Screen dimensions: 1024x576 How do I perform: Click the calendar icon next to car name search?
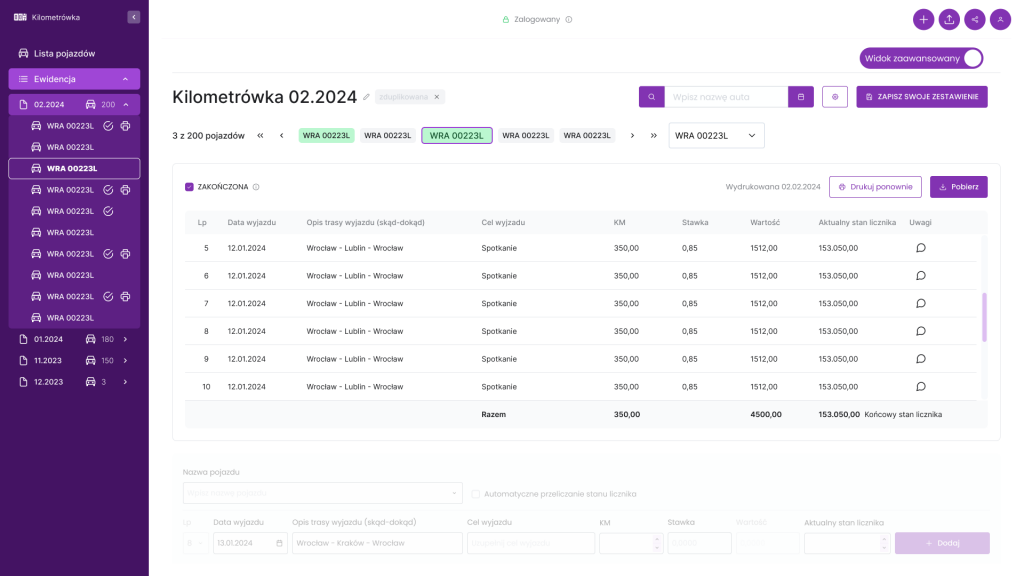800,97
